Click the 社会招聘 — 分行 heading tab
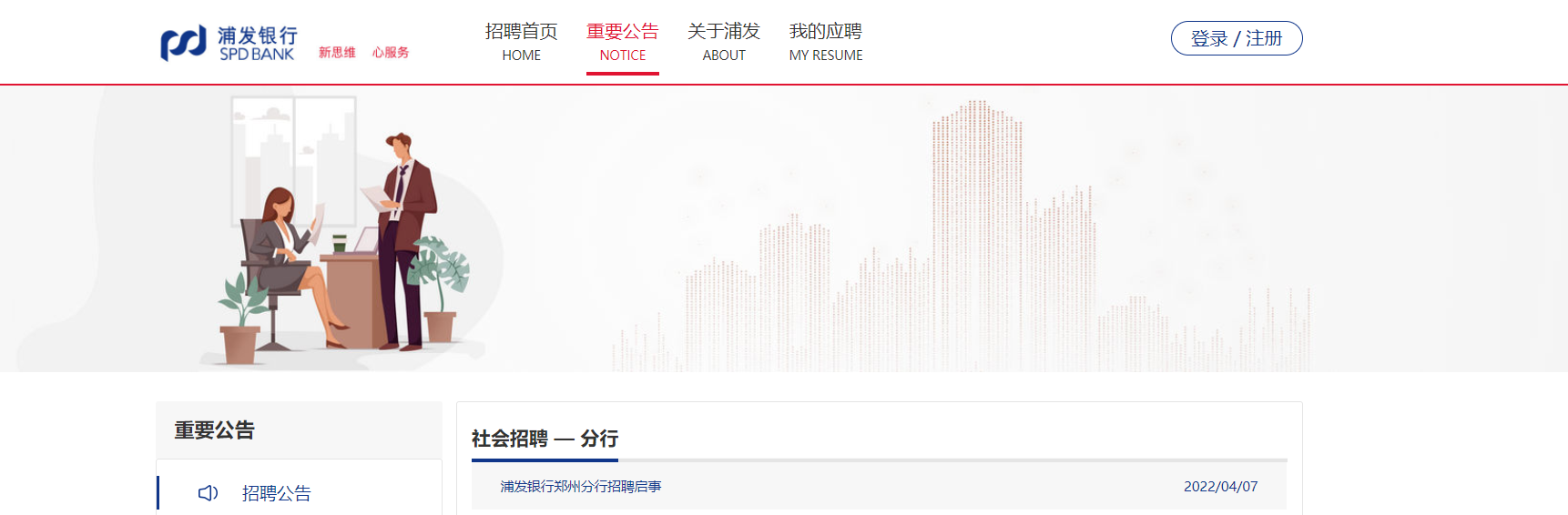This screenshot has height=515, width=1568. click(545, 439)
